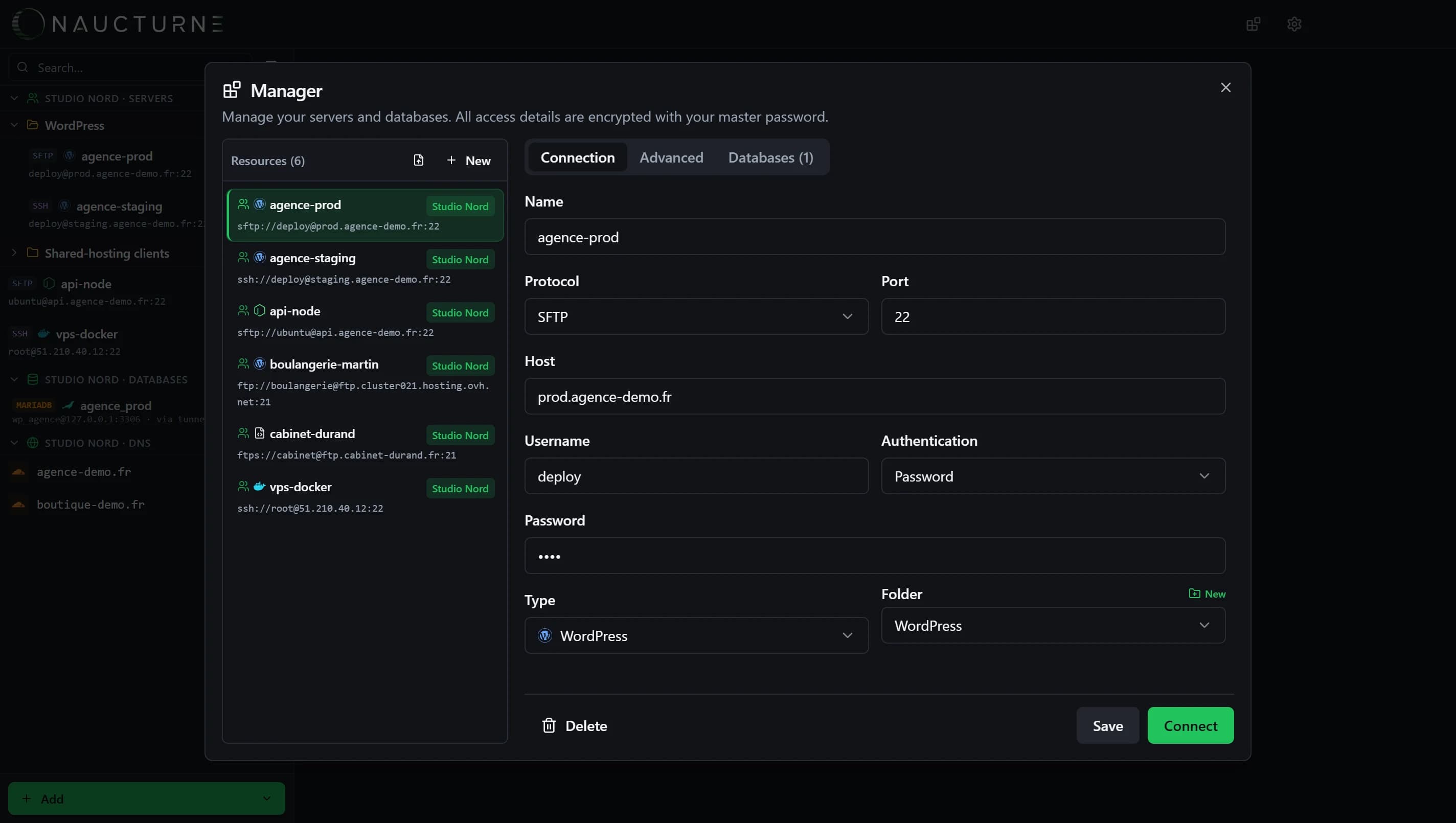Collapse Studio Nord DNS section chevron
Image resolution: width=1456 pixels, height=823 pixels.
click(x=15, y=443)
